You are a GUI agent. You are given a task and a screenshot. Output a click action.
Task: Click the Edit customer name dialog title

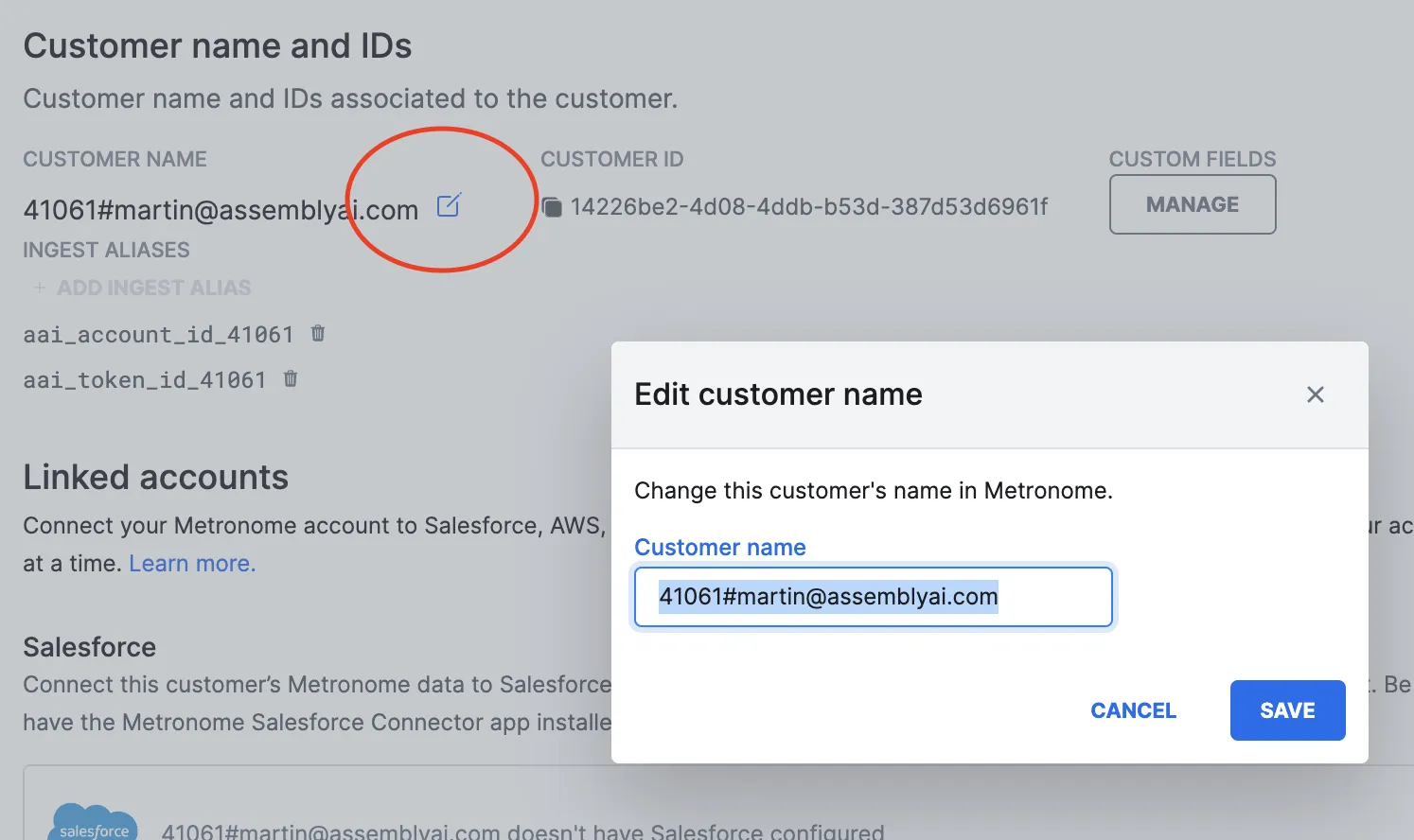tap(778, 394)
